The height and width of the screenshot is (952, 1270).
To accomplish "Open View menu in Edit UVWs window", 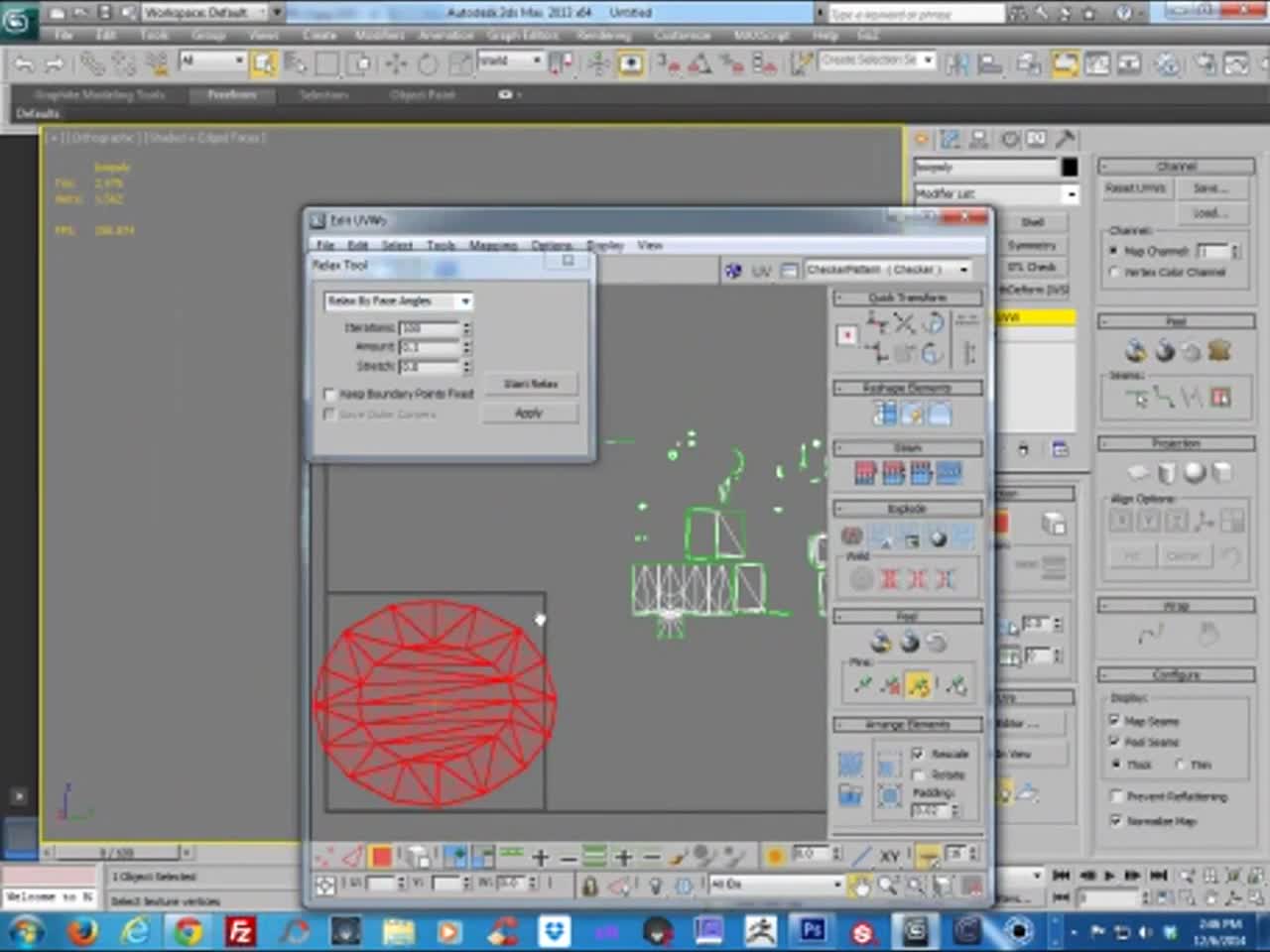I will click(650, 245).
